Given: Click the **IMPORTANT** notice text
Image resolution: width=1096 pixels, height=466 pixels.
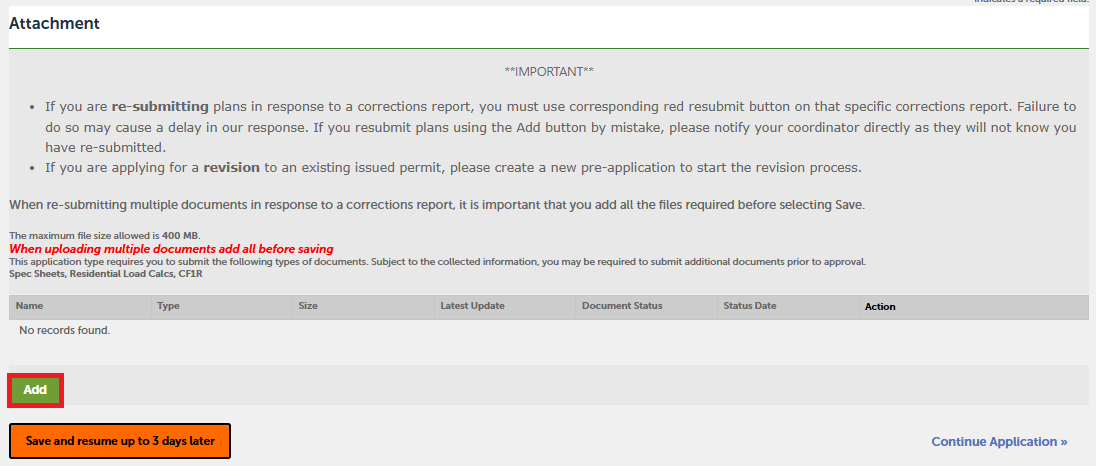Looking at the screenshot, I should [549, 72].
